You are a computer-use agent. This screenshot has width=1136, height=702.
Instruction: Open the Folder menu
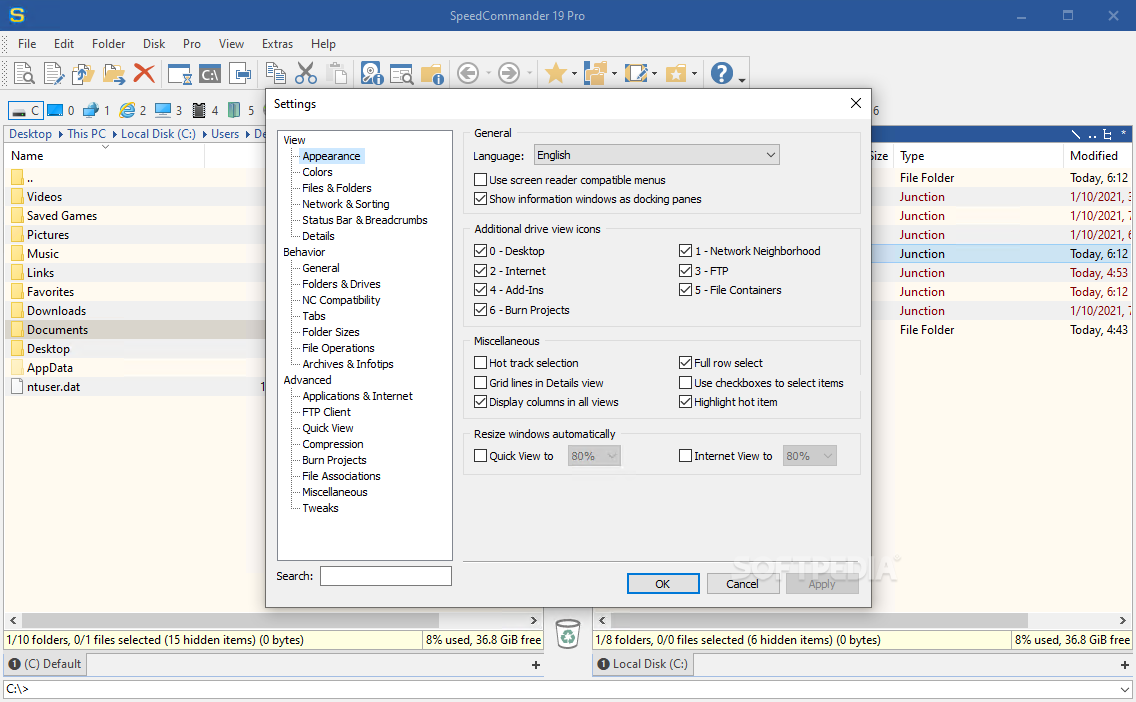point(109,43)
